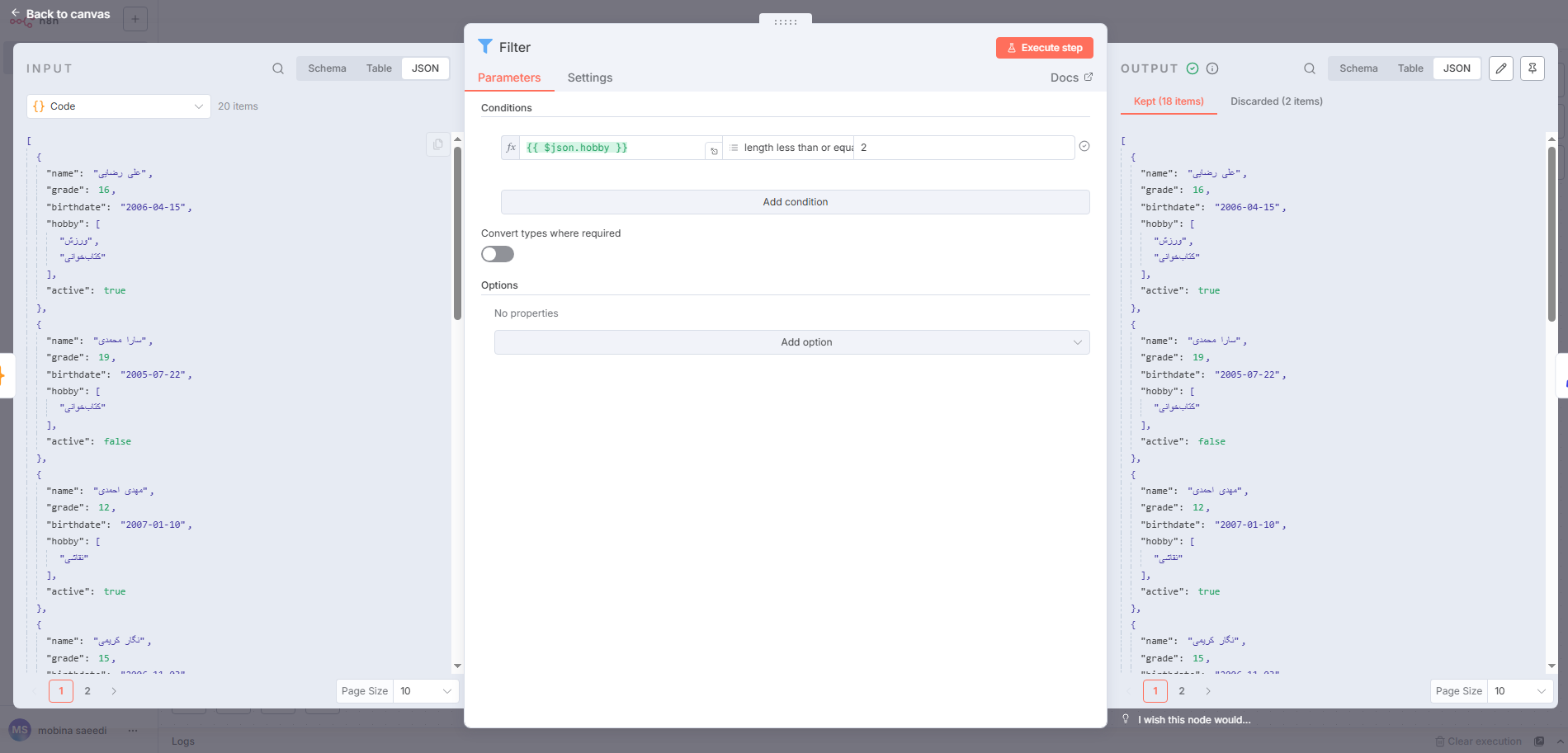Pin the output data using the pin icon
Image resolution: width=1568 pixels, height=753 pixels.
pyautogui.click(x=1532, y=68)
